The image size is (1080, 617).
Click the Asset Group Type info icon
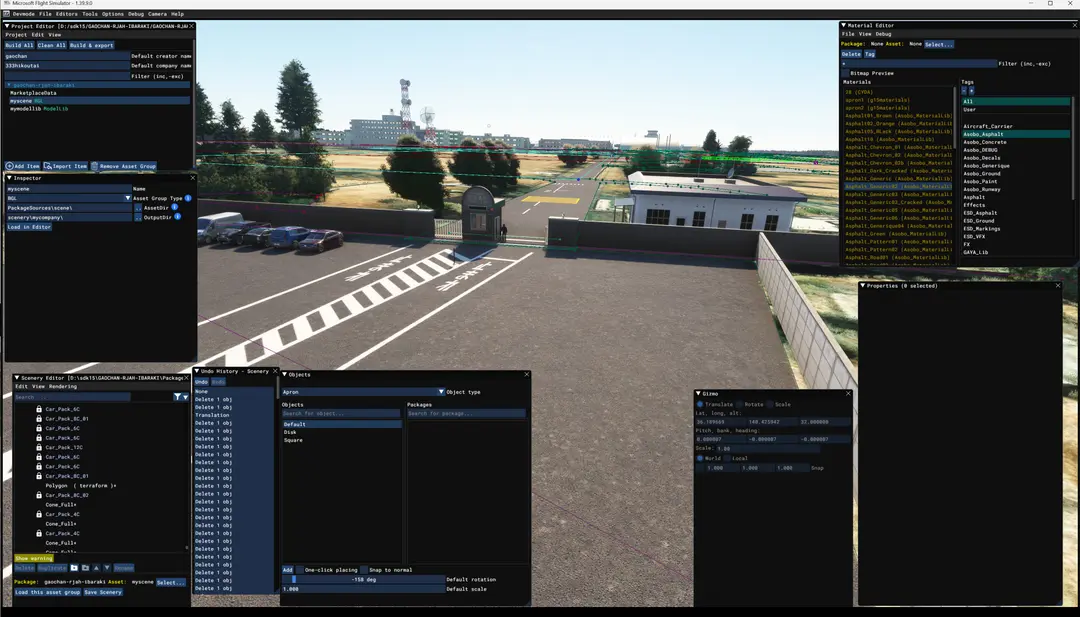coord(188,198)
